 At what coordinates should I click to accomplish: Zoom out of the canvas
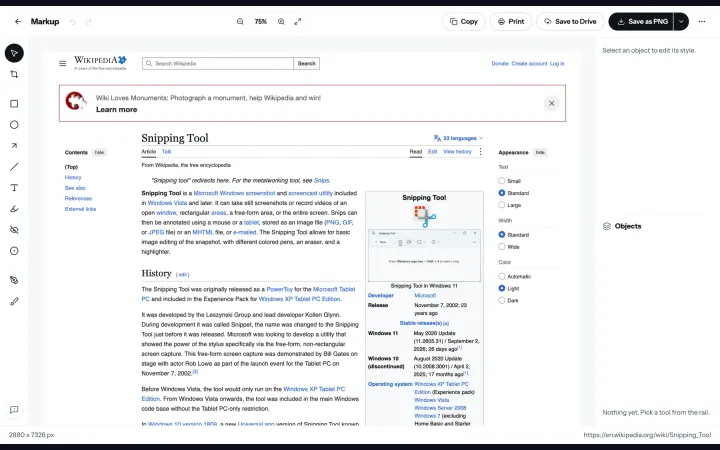tap(240, 22)
